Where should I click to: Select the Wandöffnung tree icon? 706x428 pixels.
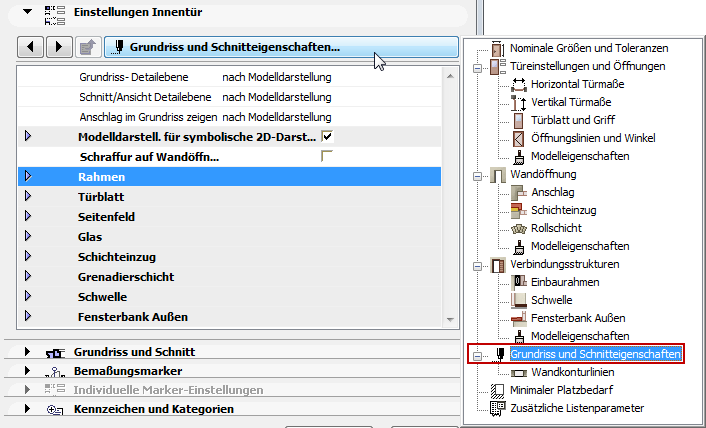click(x=498, y=175)
